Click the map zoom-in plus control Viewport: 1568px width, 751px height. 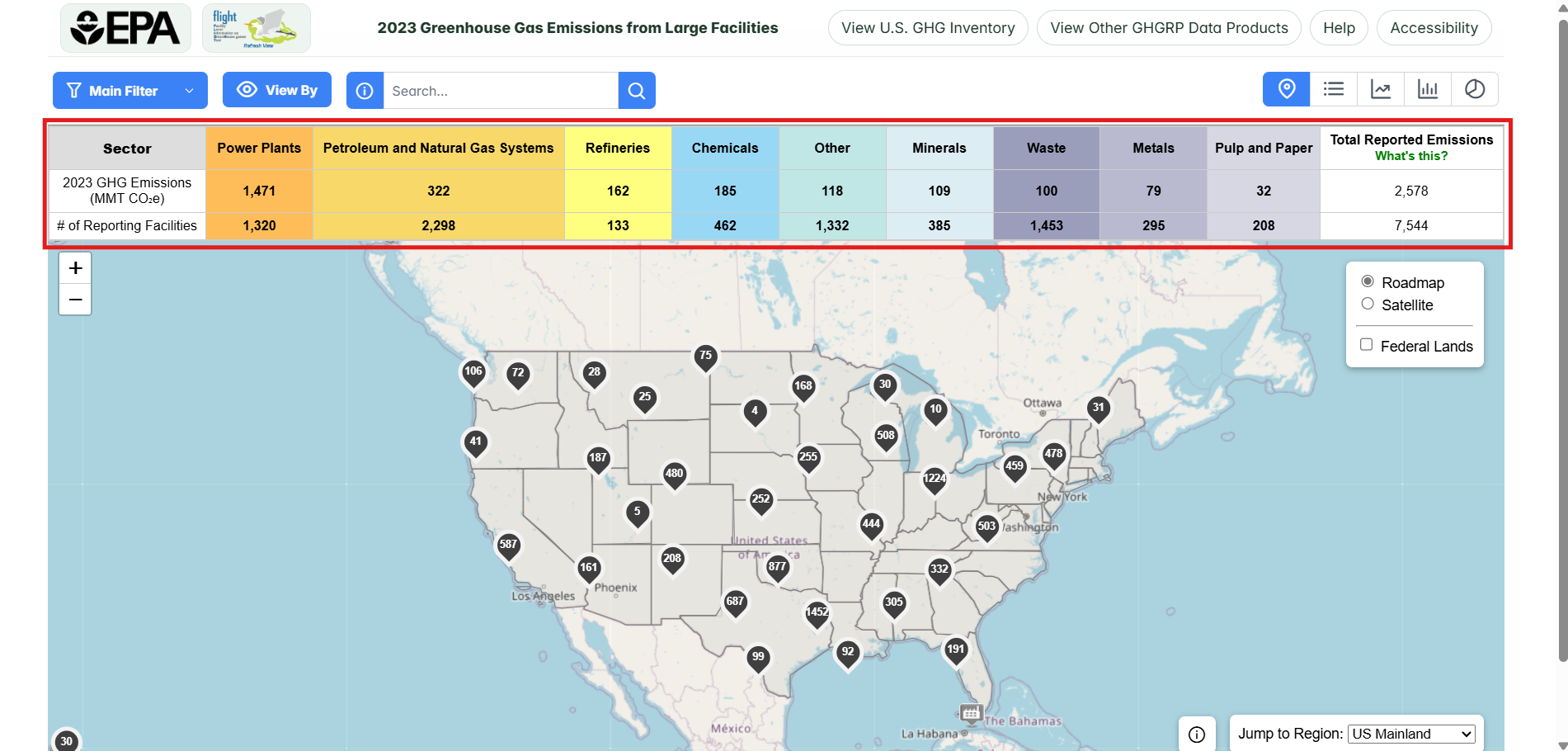75,267
